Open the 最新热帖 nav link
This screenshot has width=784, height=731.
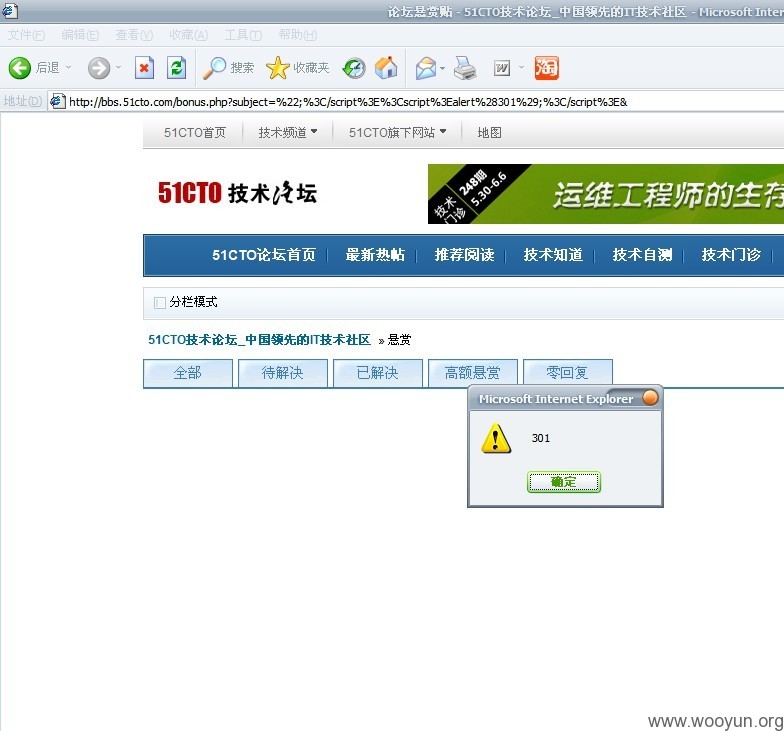pyautogui.click(x=375, y=255)
